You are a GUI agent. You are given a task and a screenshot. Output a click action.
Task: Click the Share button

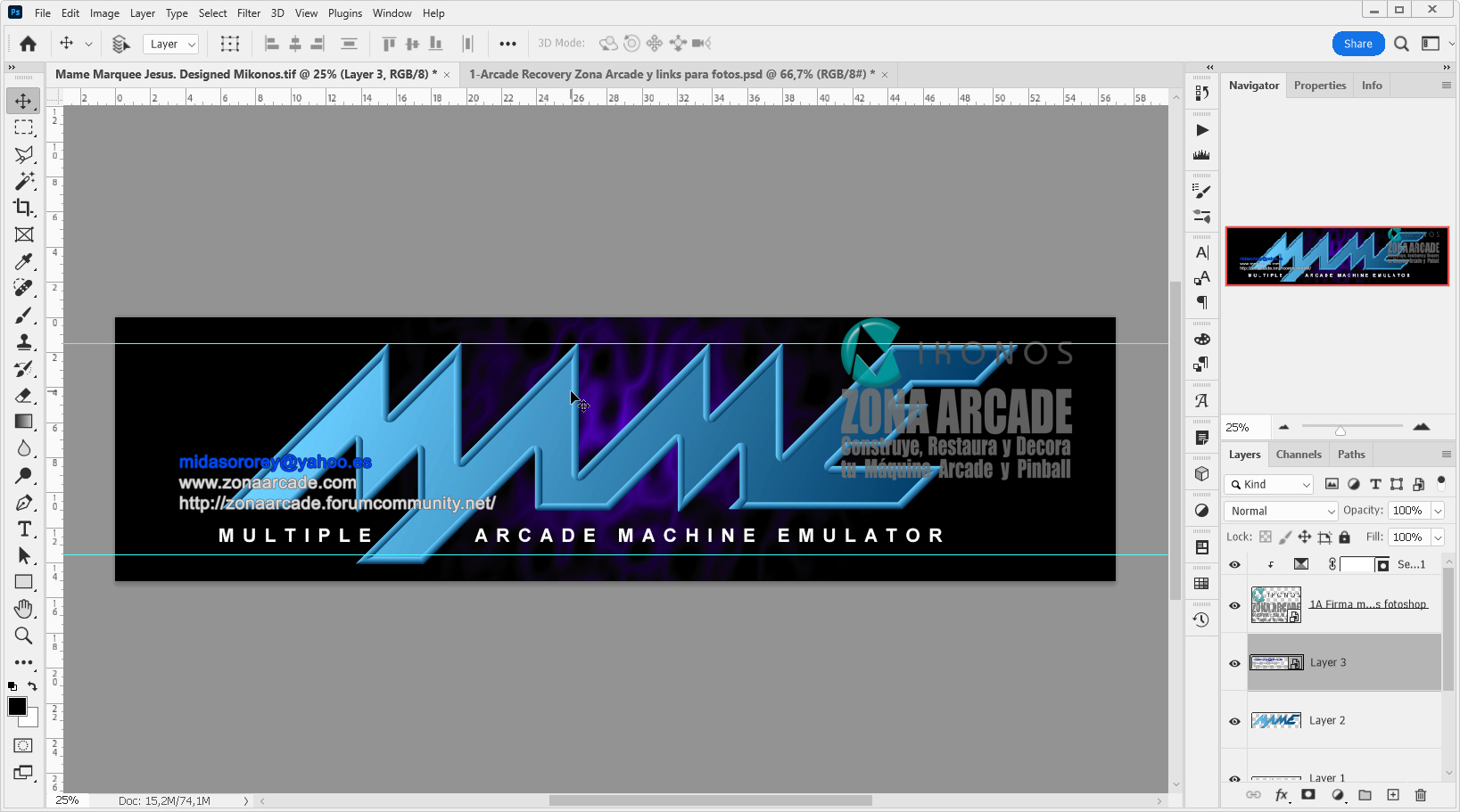point(1357,43)
